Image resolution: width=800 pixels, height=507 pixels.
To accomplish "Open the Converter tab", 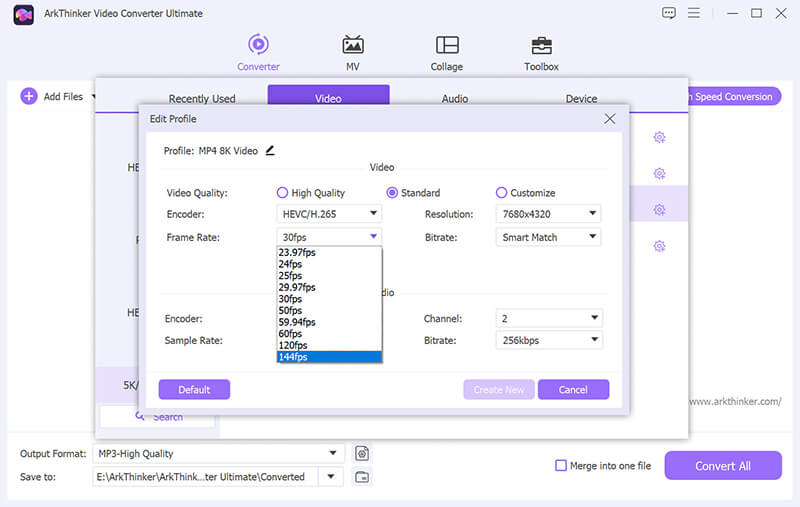I will click(258, 52).
